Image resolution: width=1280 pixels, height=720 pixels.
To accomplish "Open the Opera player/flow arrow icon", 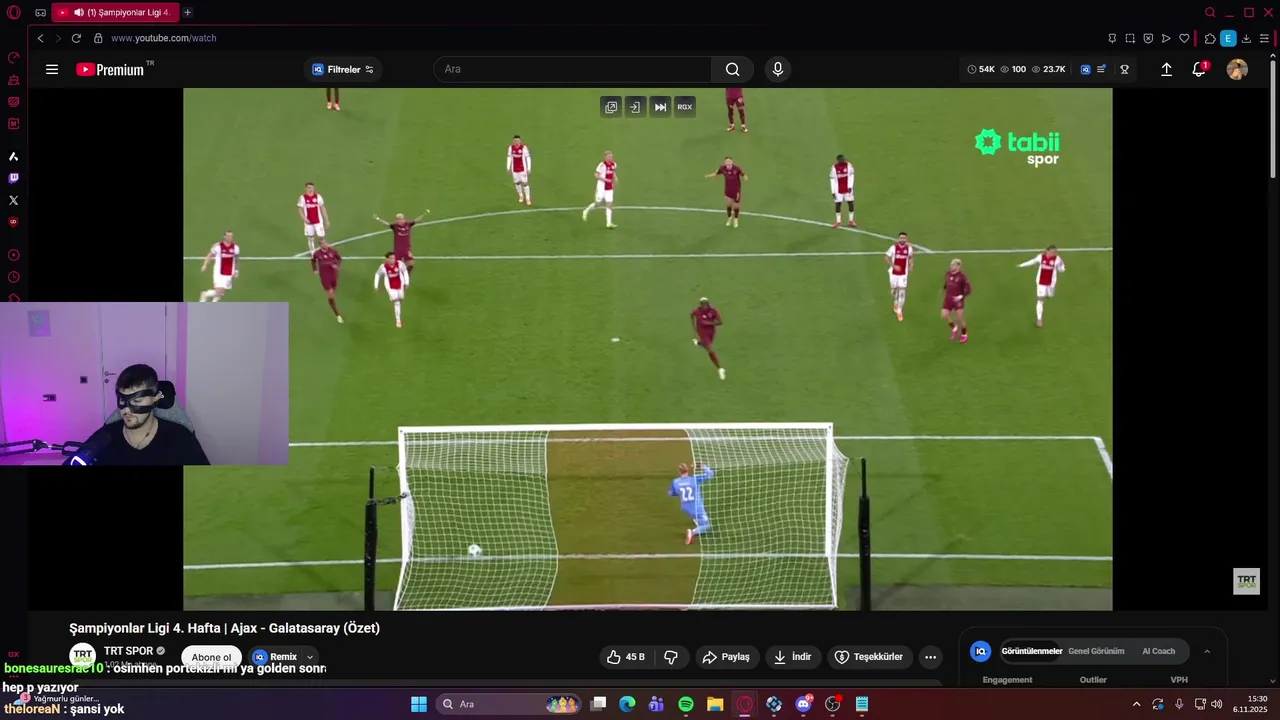I will tap(1166, 38).
